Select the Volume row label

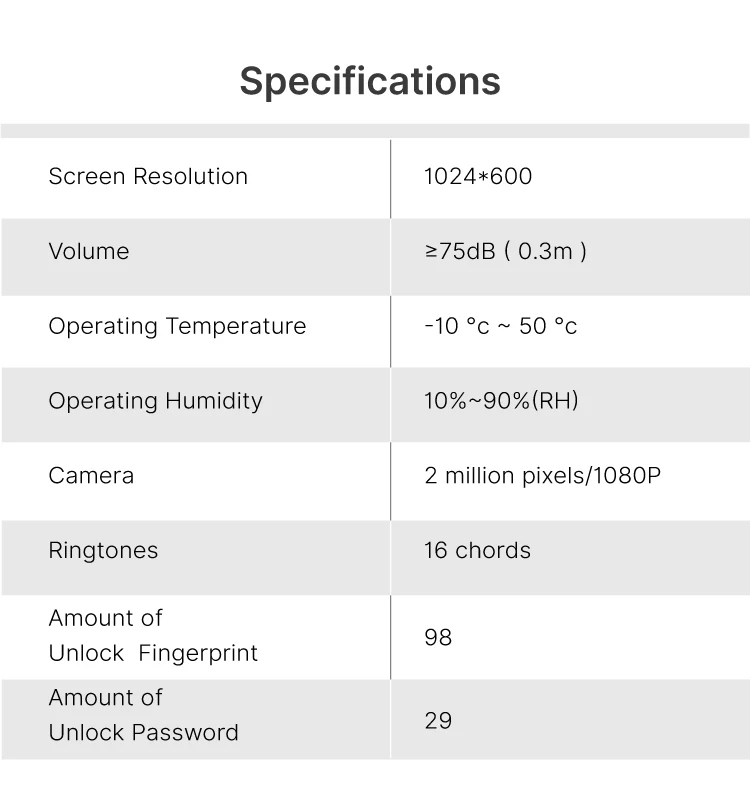coord(89,251)
